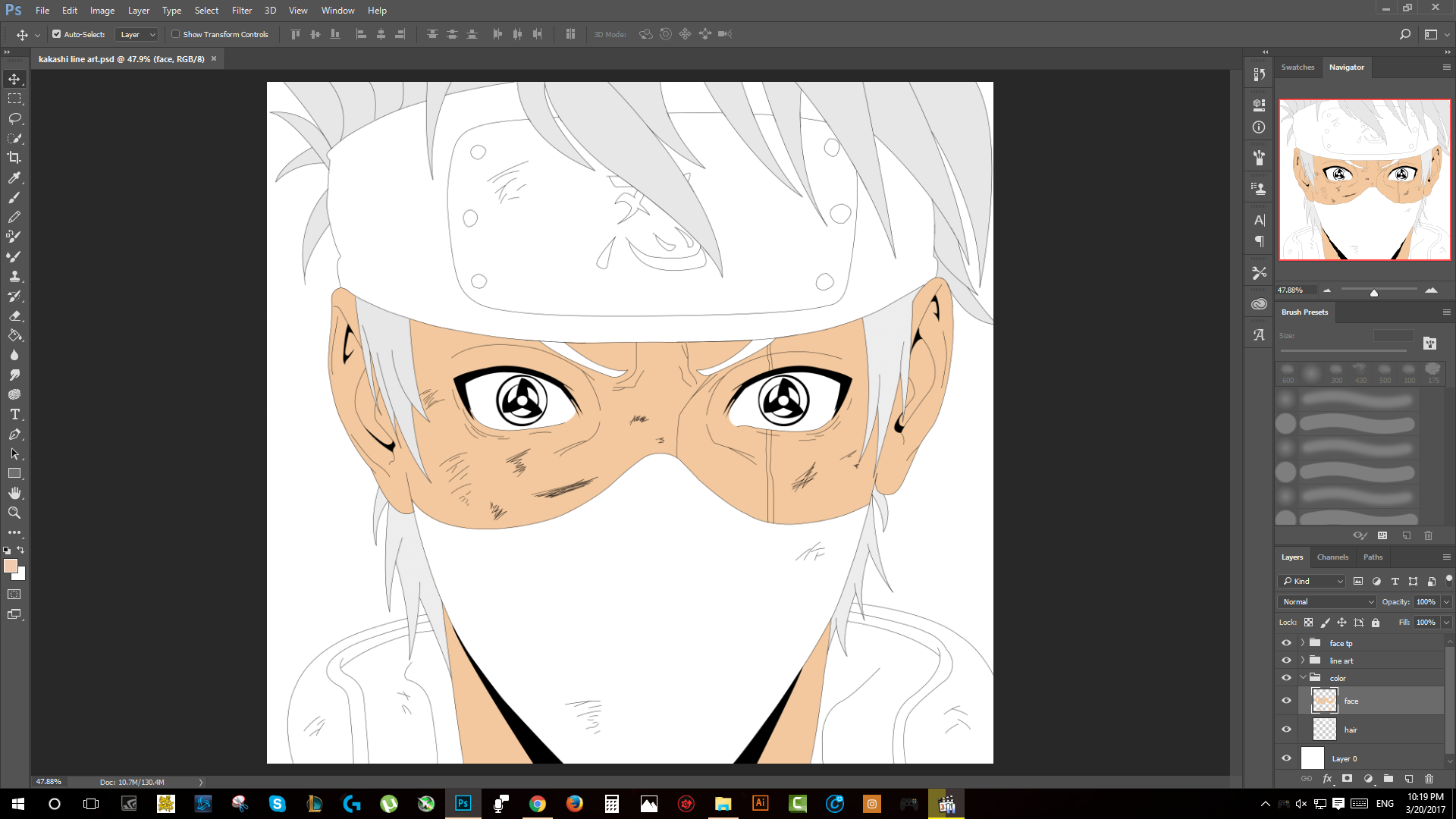Select the Quick Selection tool
1456x819 pixels.
click(14, 138)
